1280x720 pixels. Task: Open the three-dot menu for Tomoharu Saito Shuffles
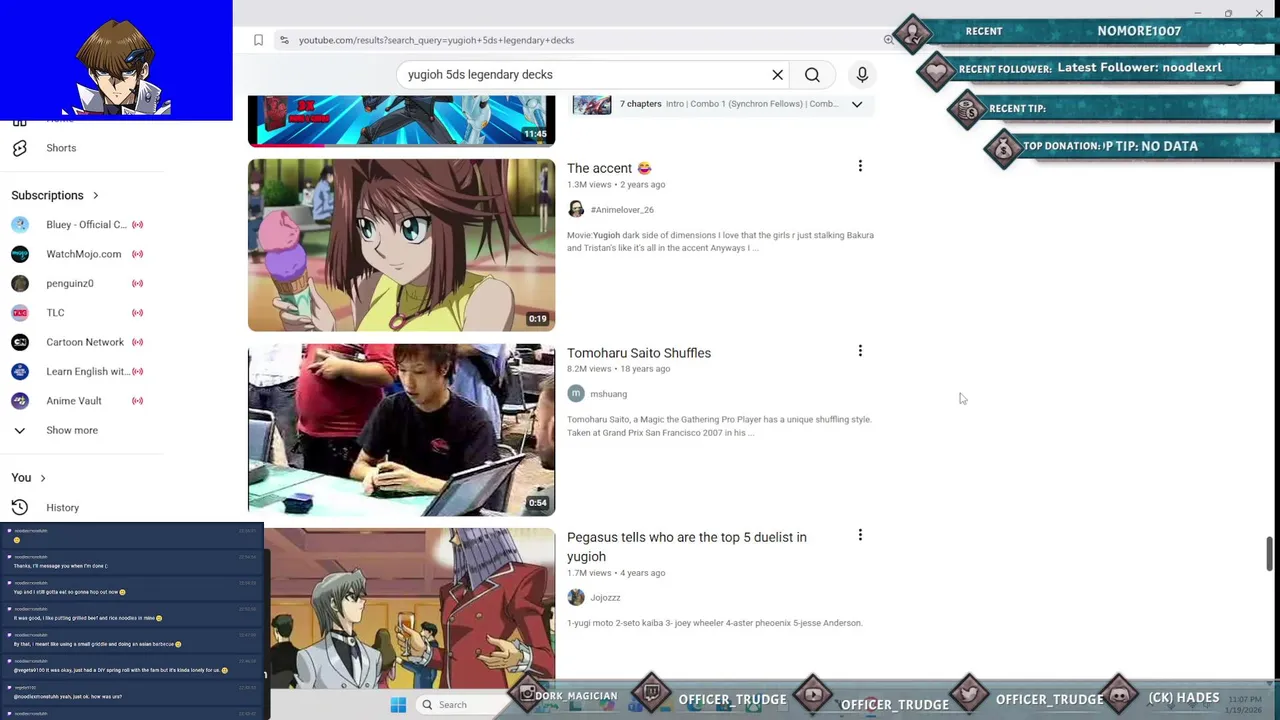(x=860, y=351)
